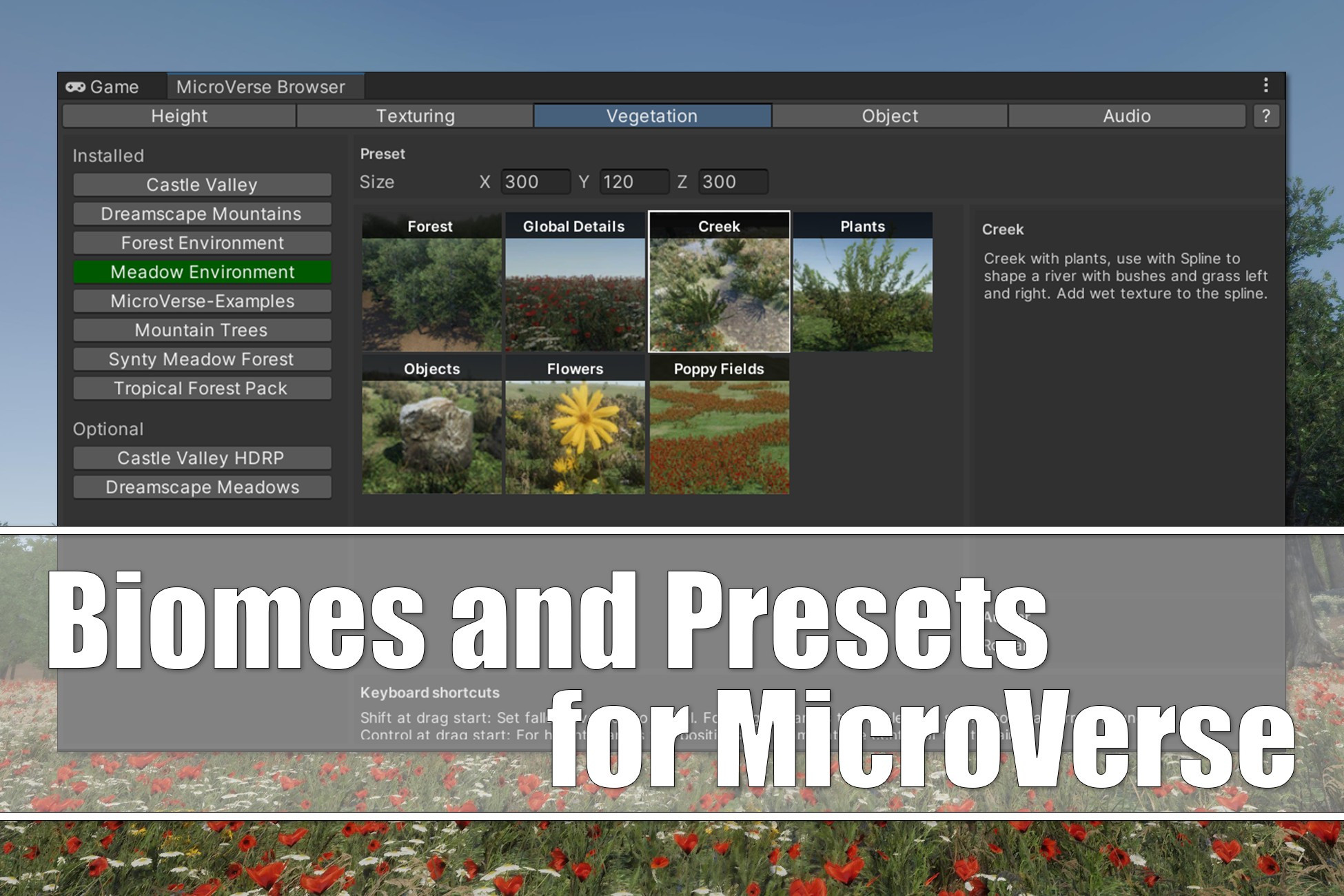Viewport: 1344px width, 896px height.
Task: Open the window options menu (three dots)
Action: tap(1265, 85)
